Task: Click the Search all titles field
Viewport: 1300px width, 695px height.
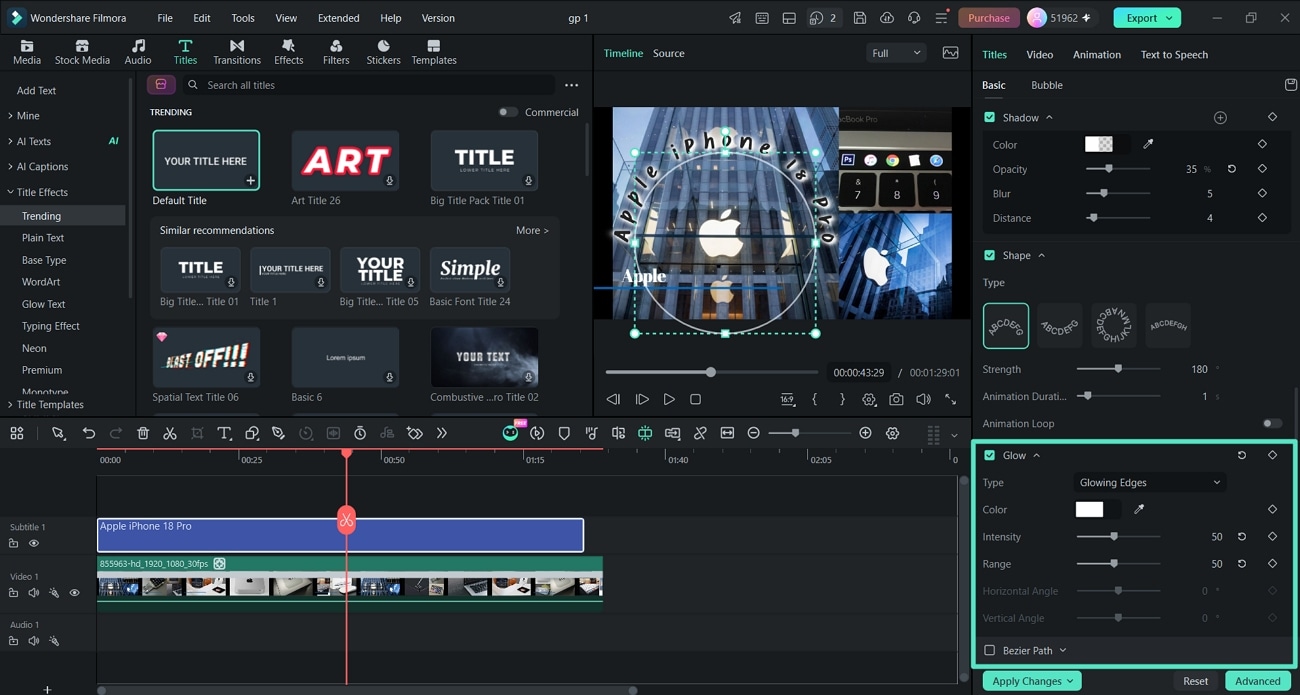Action: click(x=368, y=85)
